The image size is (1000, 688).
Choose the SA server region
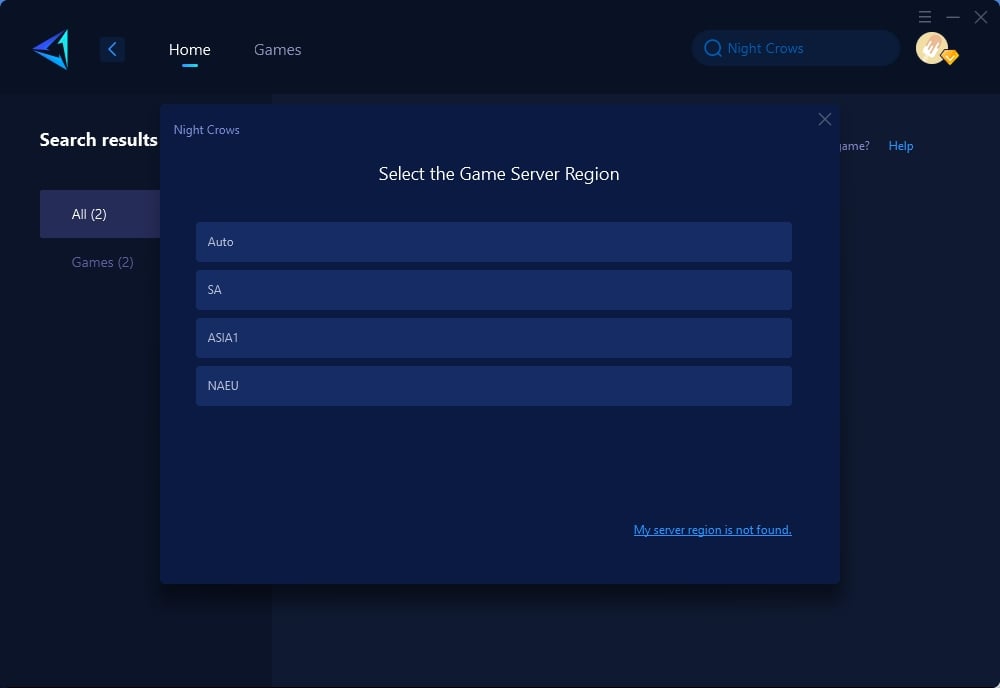[493, 290]
